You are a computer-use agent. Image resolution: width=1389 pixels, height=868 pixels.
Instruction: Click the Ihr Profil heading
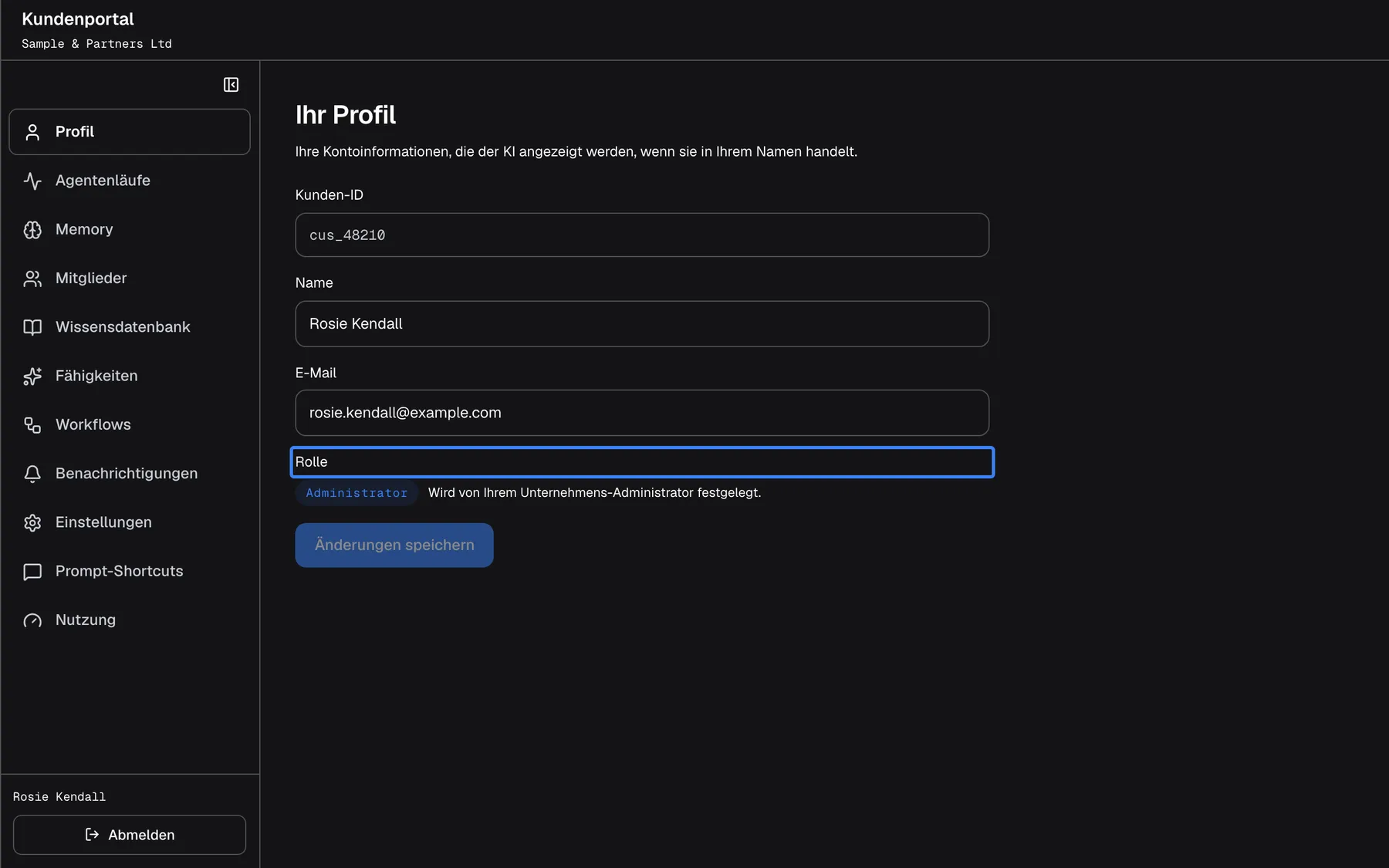pyautogui.click(x=346, y=115)
